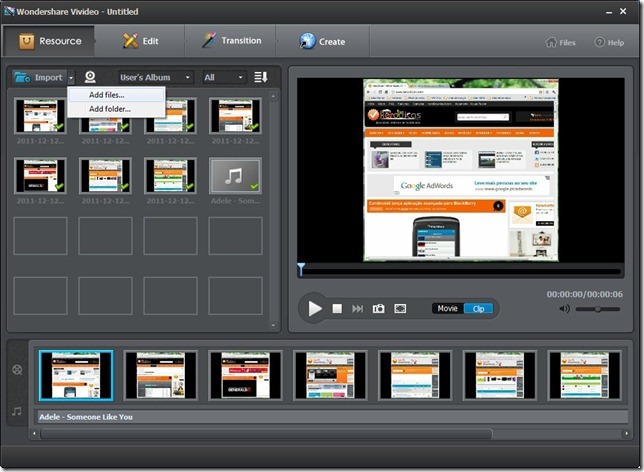Select the Adele - Someone Like You audio track
Viewport: 644px width, 472px height.
pos(333,417)
